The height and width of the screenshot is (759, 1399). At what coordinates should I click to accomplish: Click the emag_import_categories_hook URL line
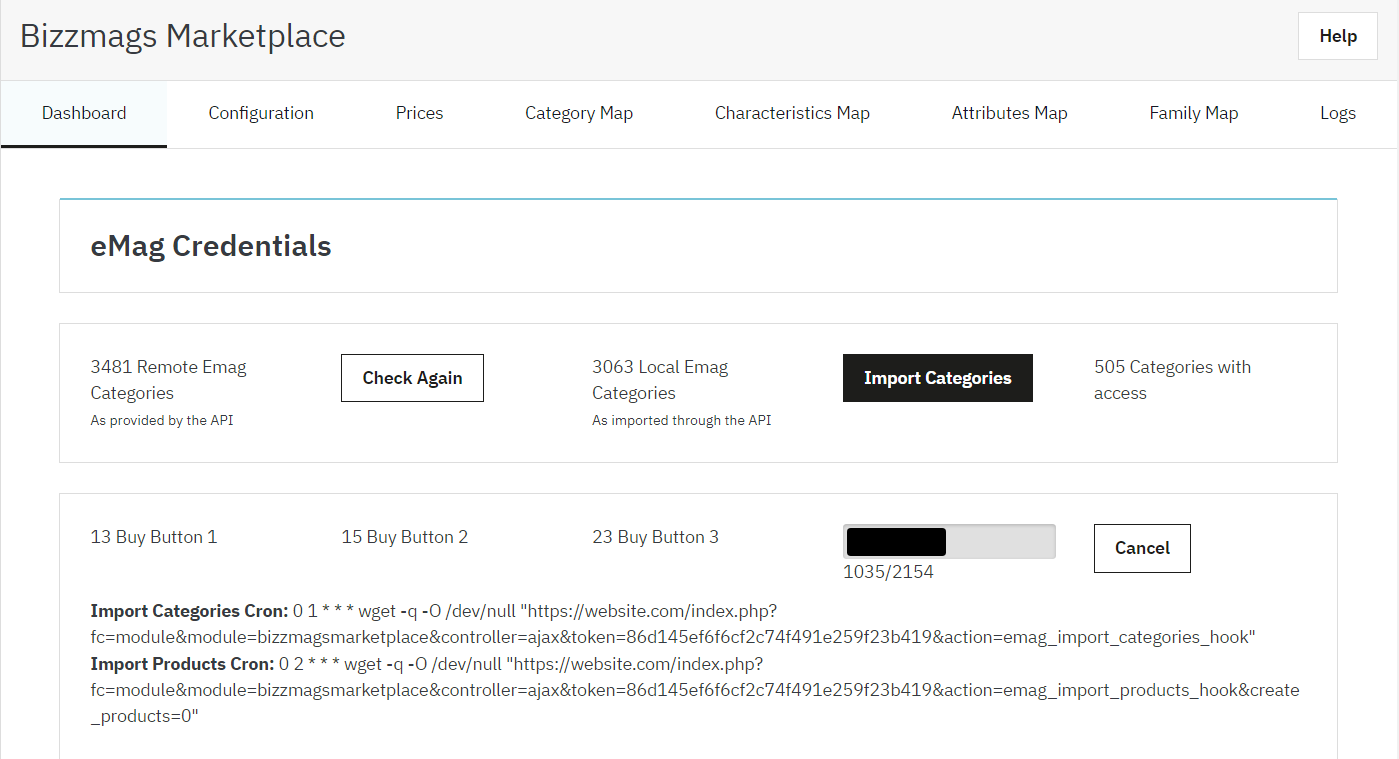tap(673, 637)
